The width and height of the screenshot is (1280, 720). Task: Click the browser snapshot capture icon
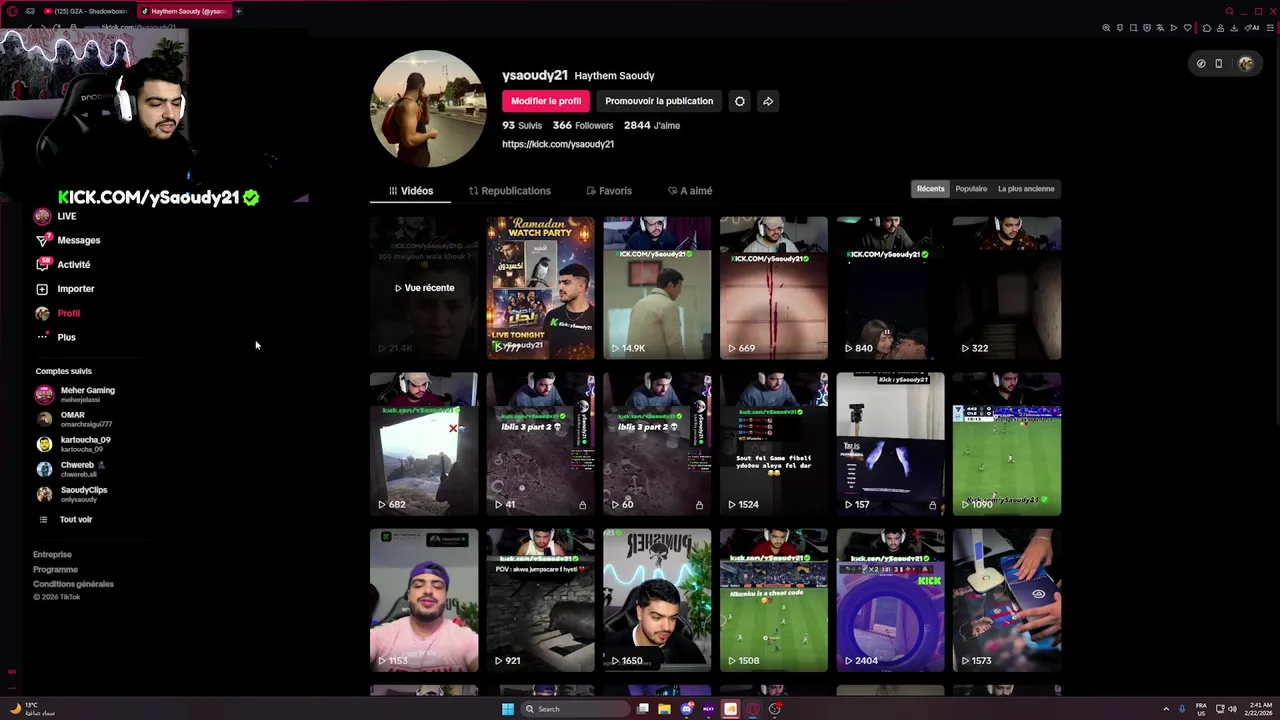(x=1133, y=28)
